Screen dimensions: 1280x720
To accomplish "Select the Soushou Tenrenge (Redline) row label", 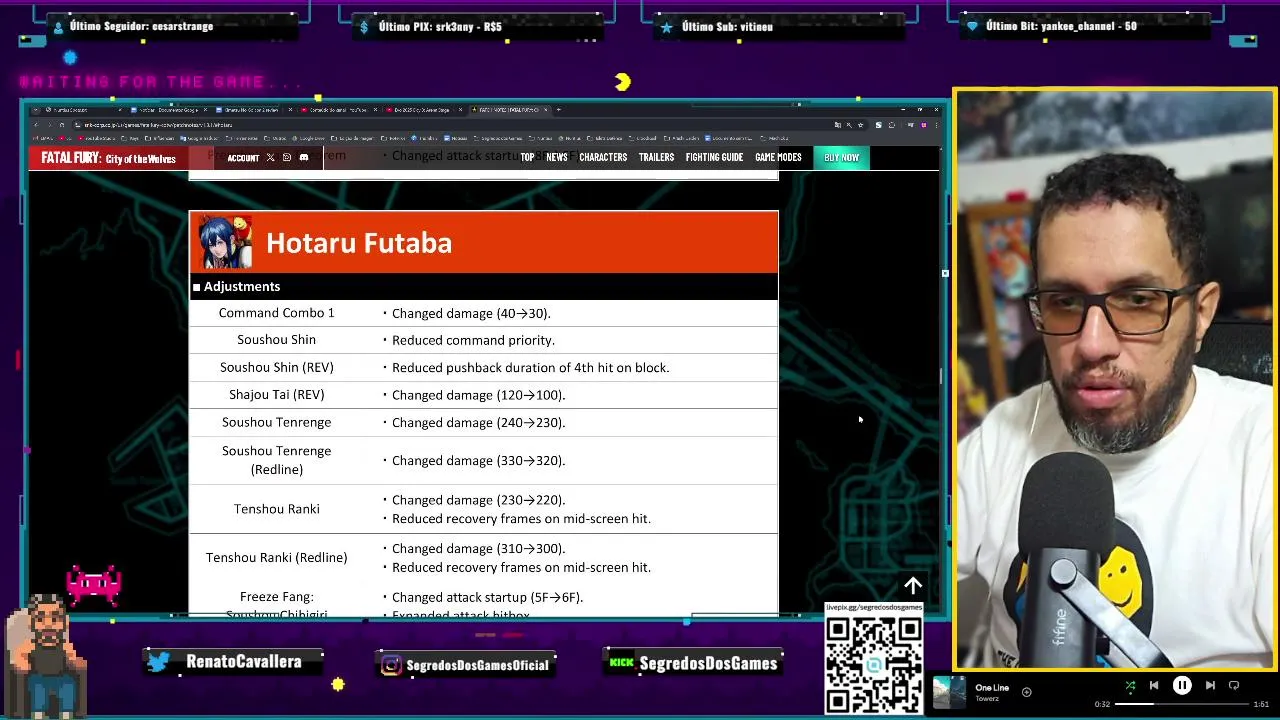I will pyautogui.click(x=277, y=460).
